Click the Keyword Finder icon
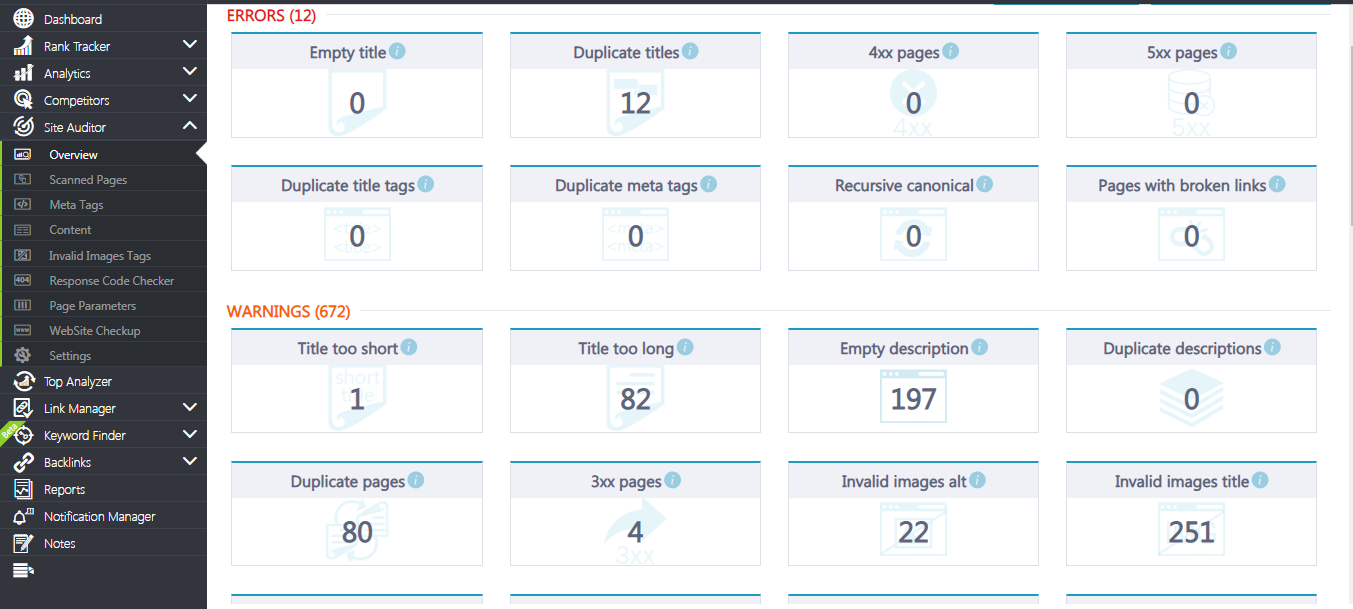Screen dimensions: 1353x609 23,435
